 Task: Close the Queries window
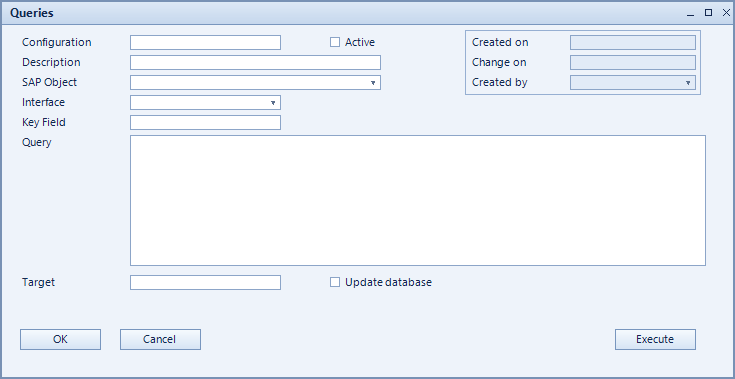[x=726, y=13]
